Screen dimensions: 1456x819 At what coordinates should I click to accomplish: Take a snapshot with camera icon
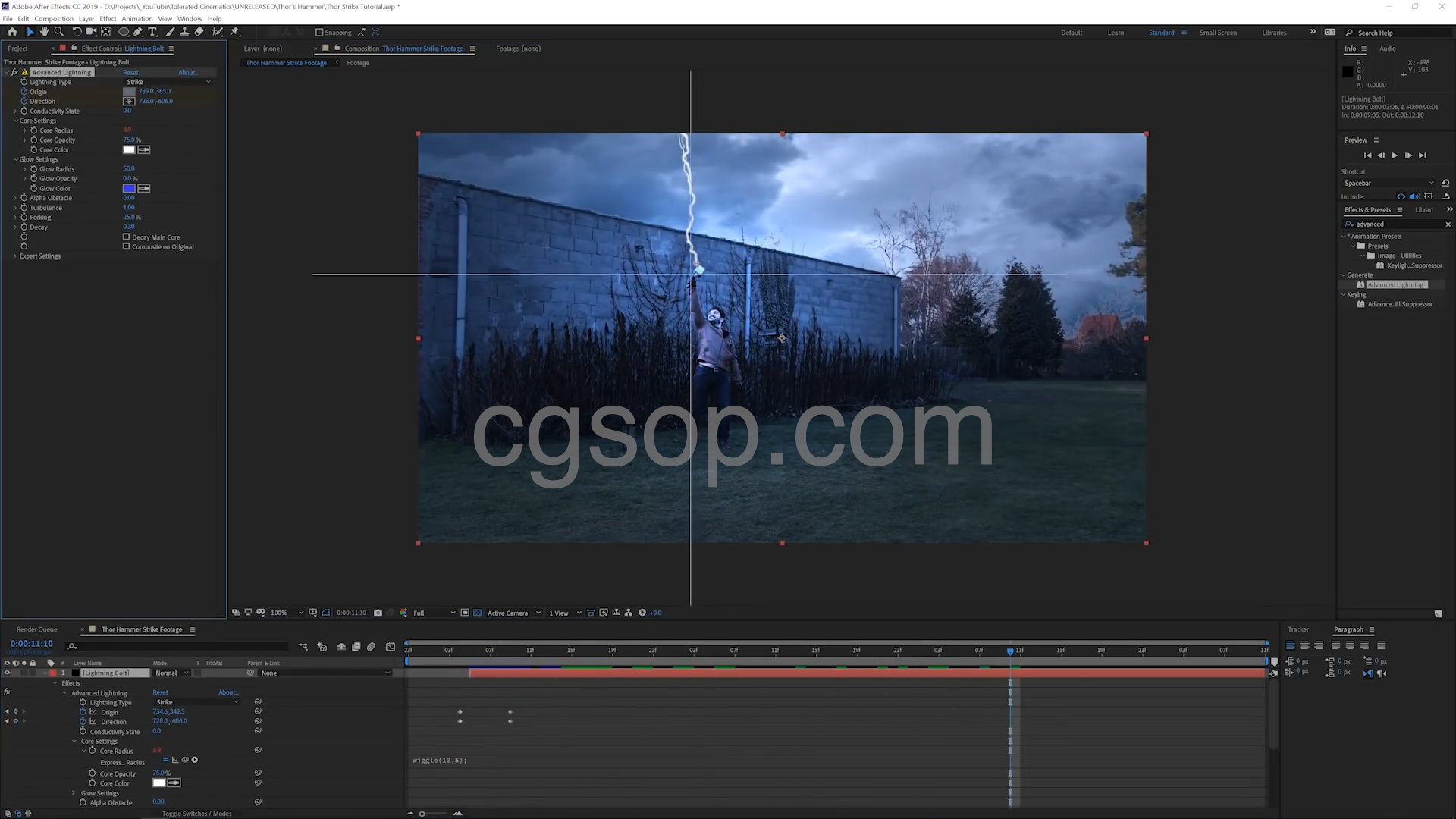[378, 613]
